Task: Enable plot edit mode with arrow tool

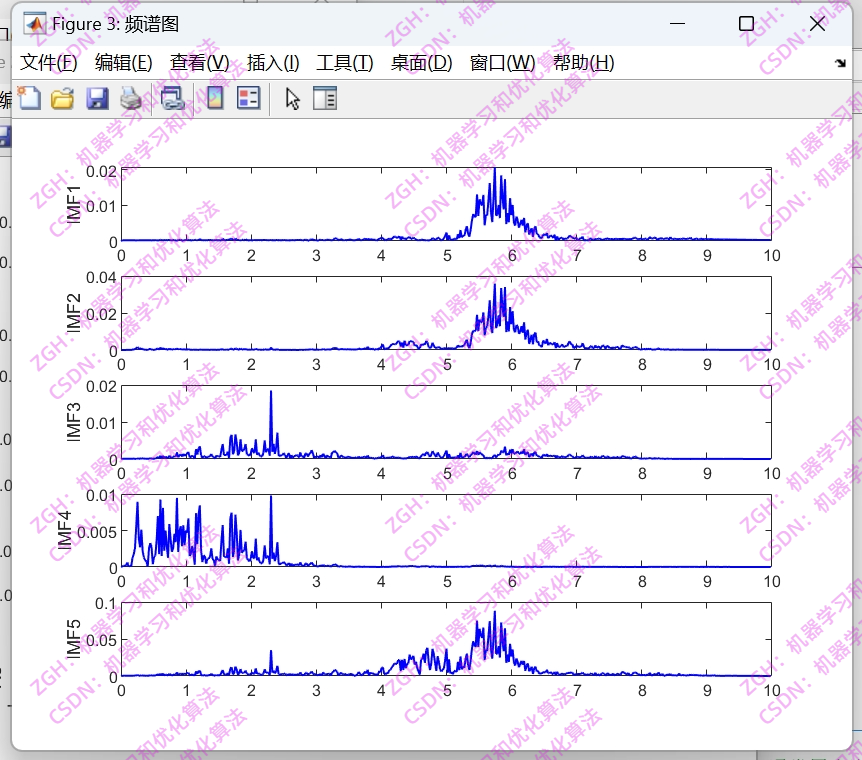Action: [x=290, y=98]
